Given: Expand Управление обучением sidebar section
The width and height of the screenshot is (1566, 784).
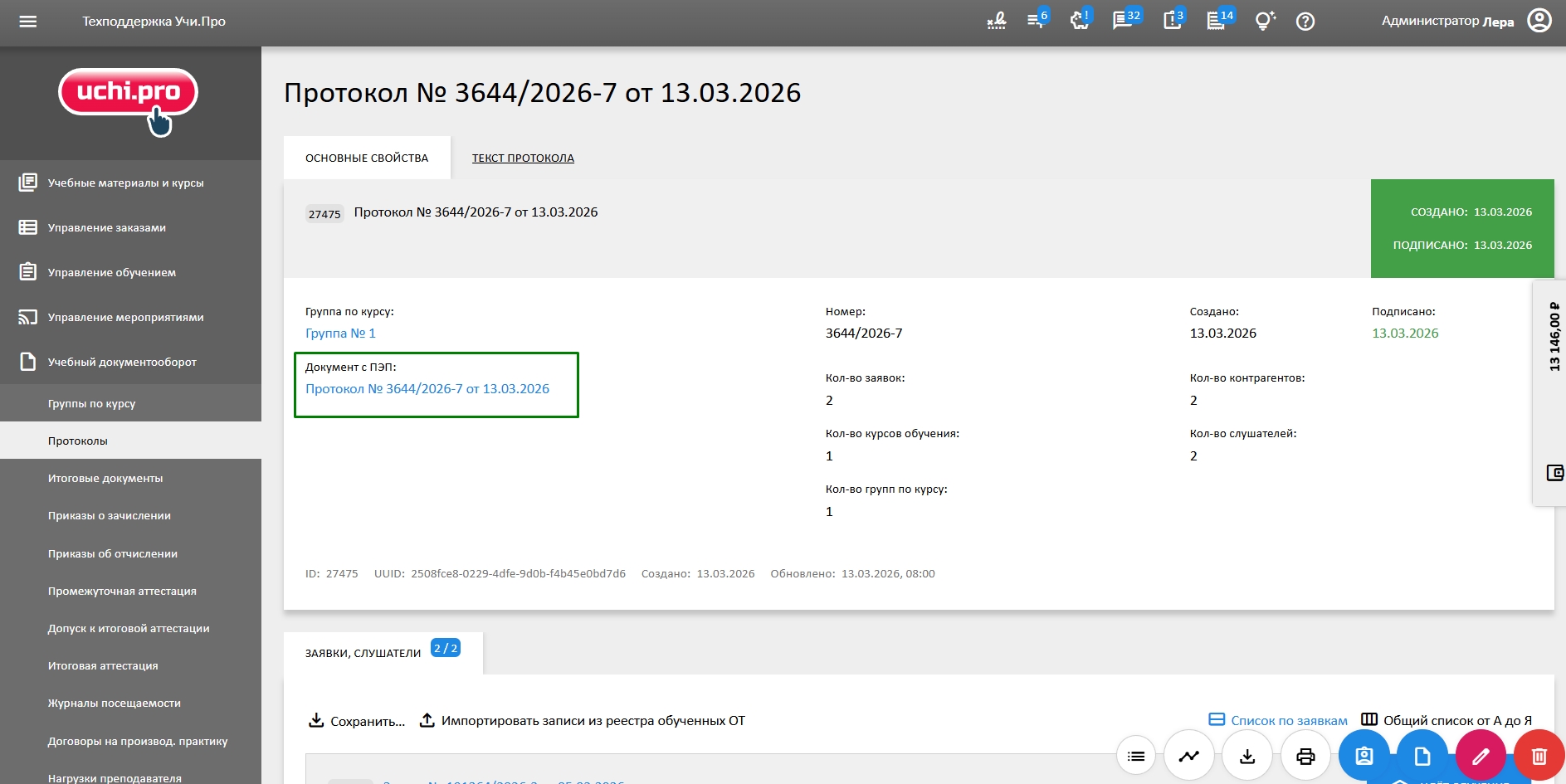Looking at the screenshot, I should [x=111, y=272].
